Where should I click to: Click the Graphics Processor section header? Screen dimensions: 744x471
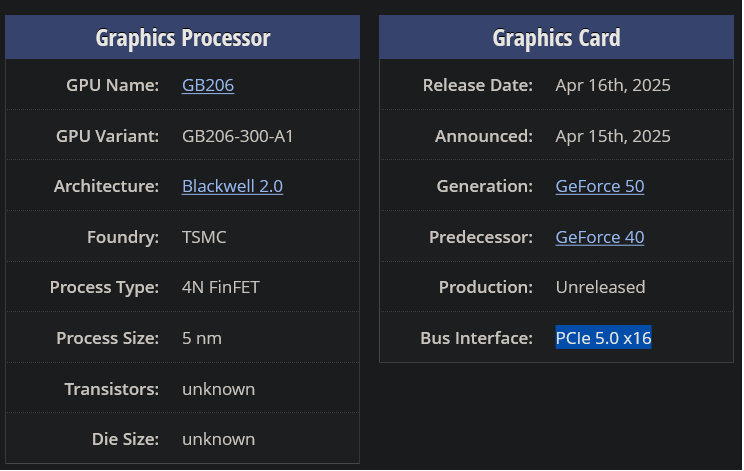pos(183,38)
